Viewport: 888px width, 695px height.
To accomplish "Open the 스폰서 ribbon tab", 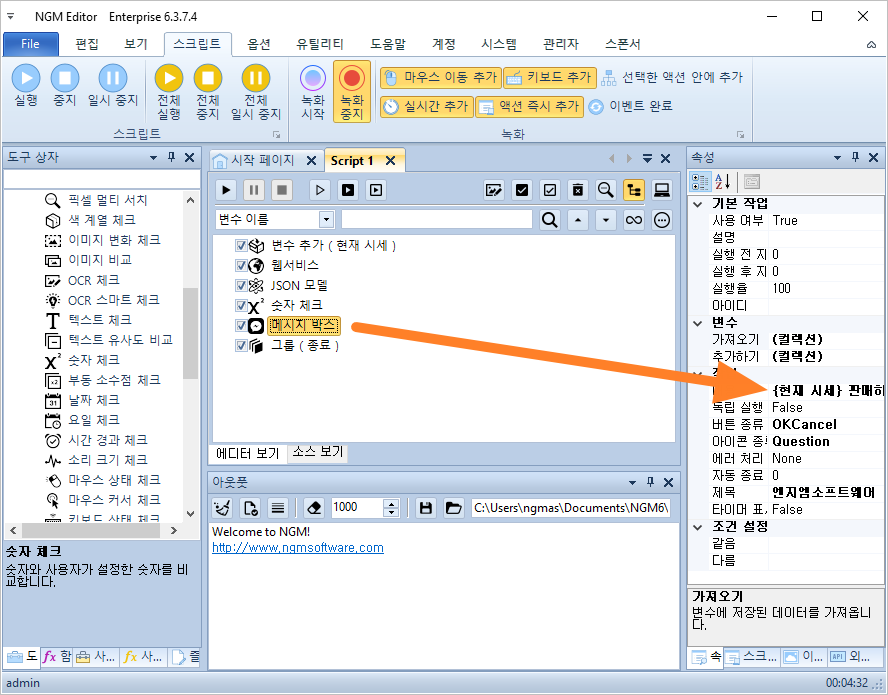I will pos(622,44).
